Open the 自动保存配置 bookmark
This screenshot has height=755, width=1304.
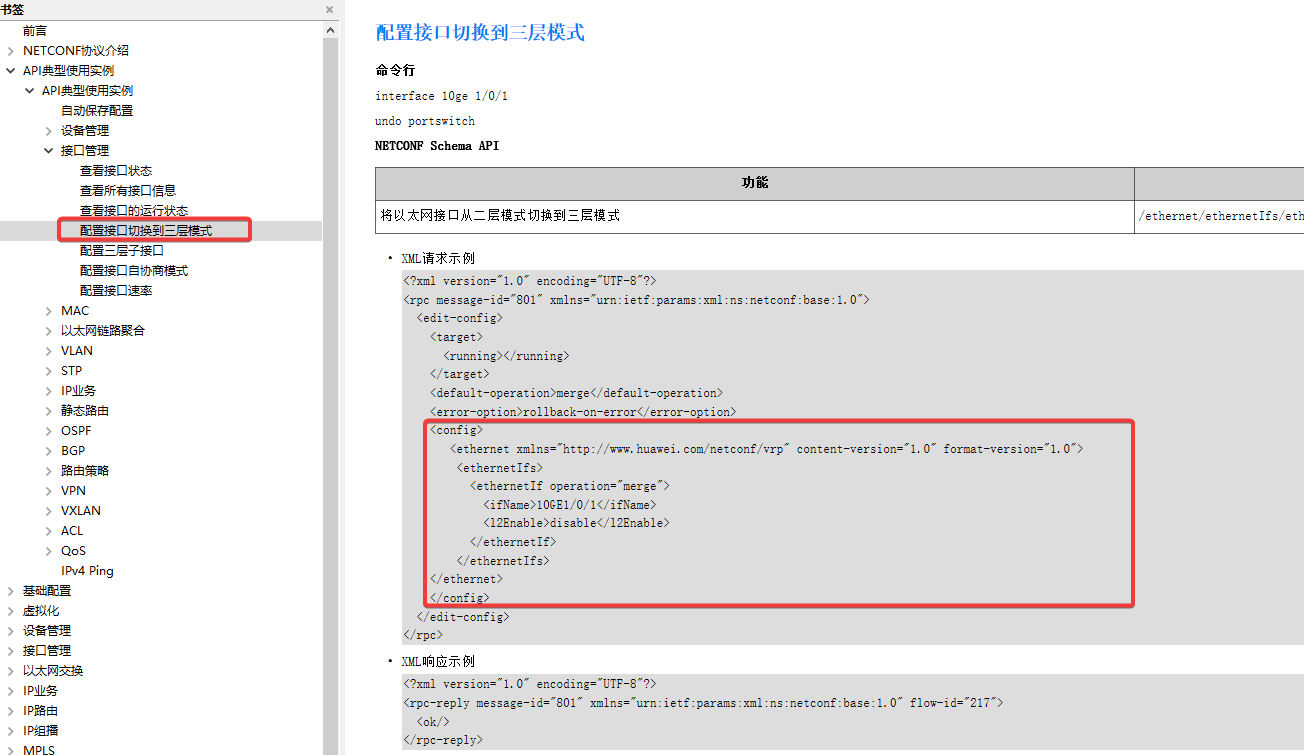(x=97, y=111)
